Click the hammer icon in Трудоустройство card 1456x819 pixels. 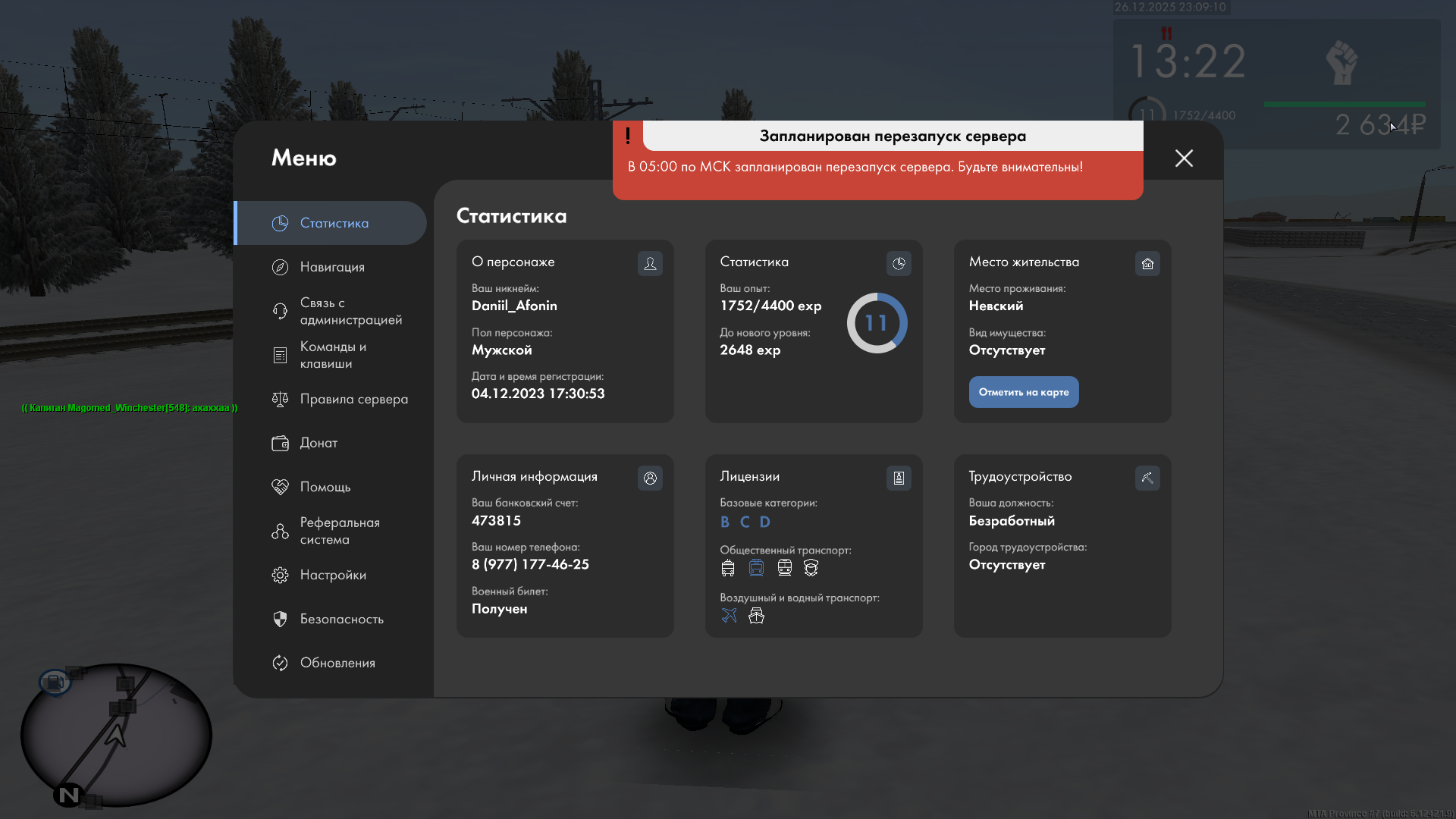pos(1147,478)
